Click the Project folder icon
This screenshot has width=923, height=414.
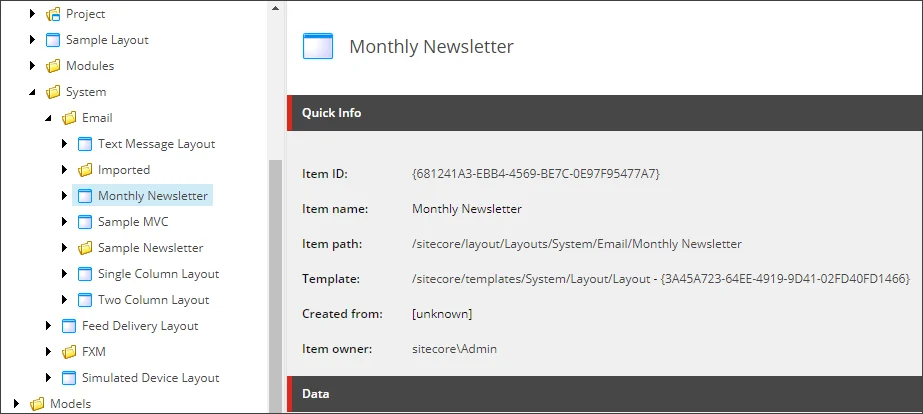pyautogui.click(x=53, y=14)
